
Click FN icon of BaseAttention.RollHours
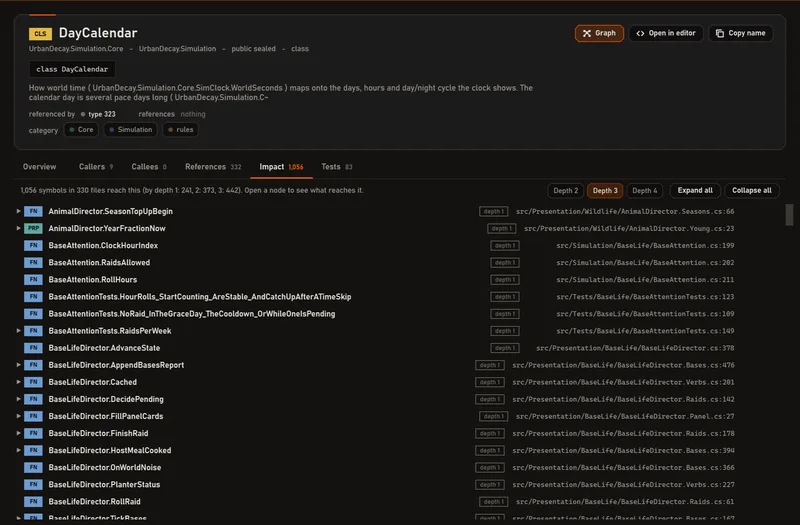click(x=33, y=280)
